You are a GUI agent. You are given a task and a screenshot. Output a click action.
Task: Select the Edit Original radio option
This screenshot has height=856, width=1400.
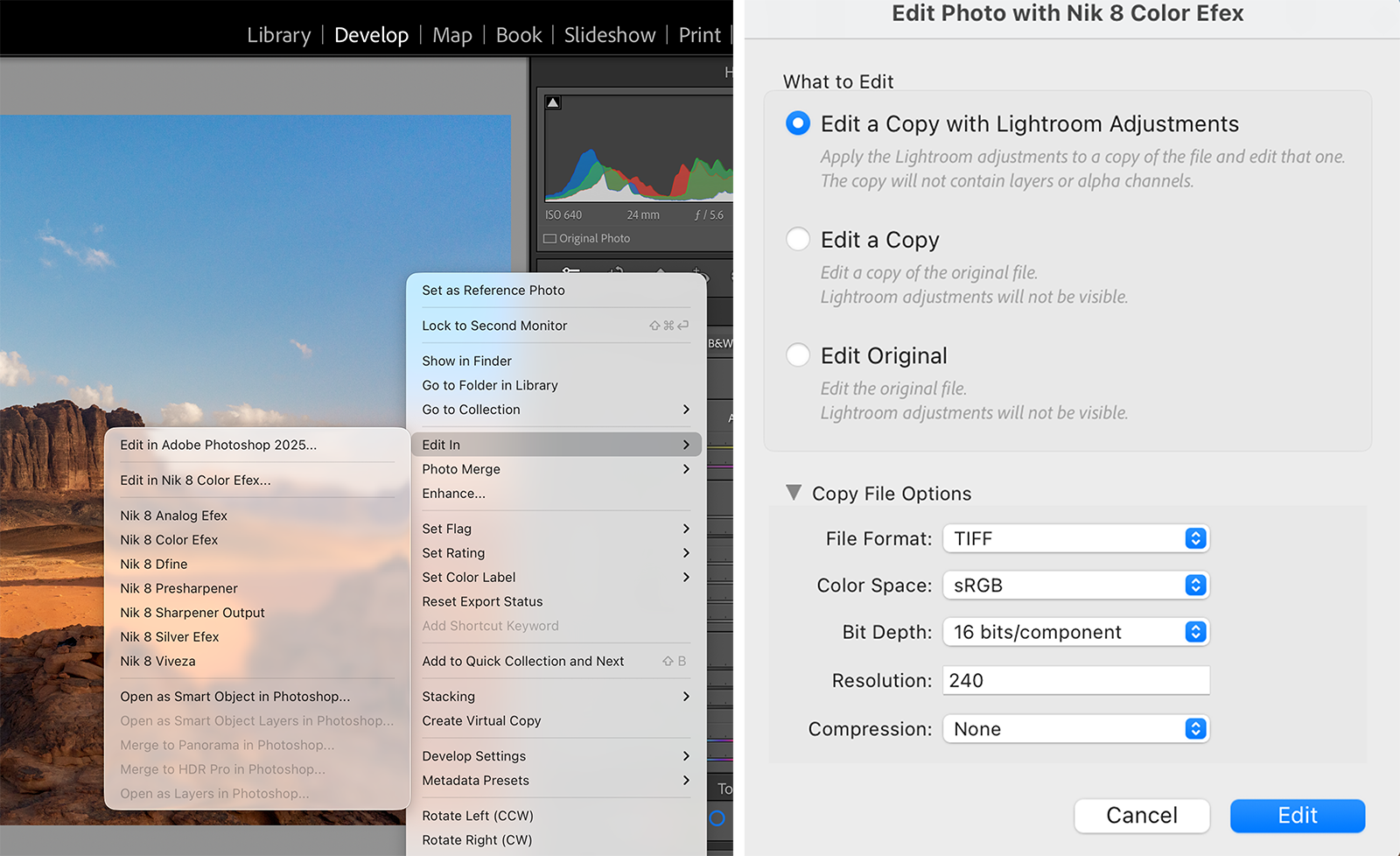coord(797,354)
